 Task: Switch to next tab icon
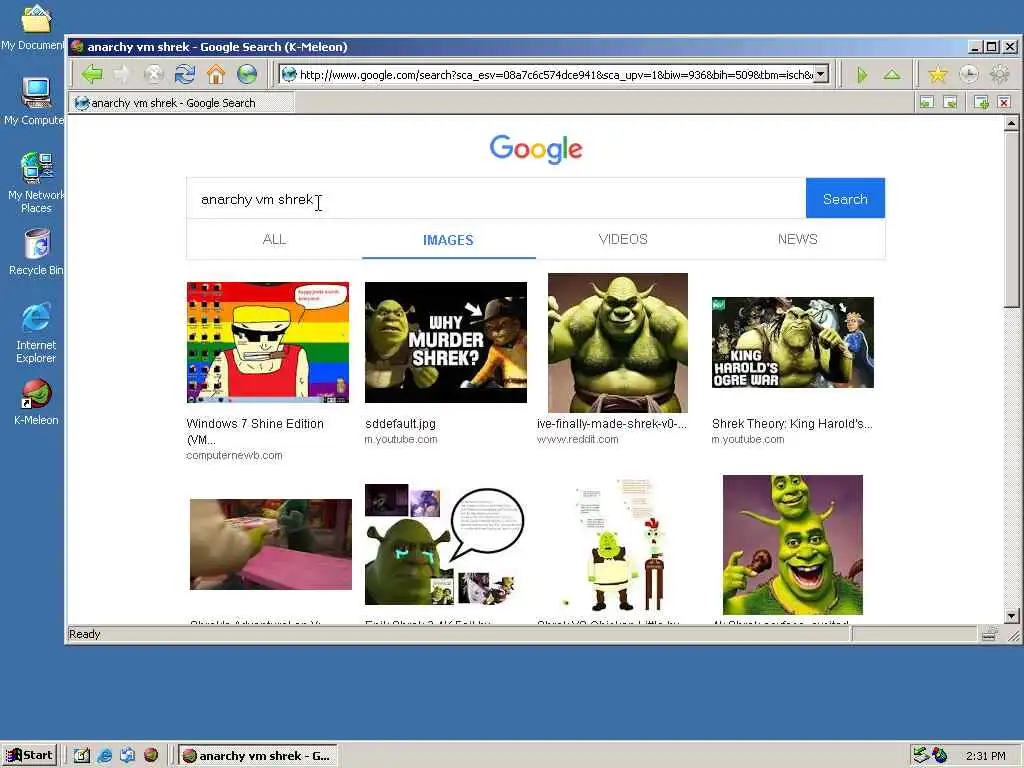point(950,103)
